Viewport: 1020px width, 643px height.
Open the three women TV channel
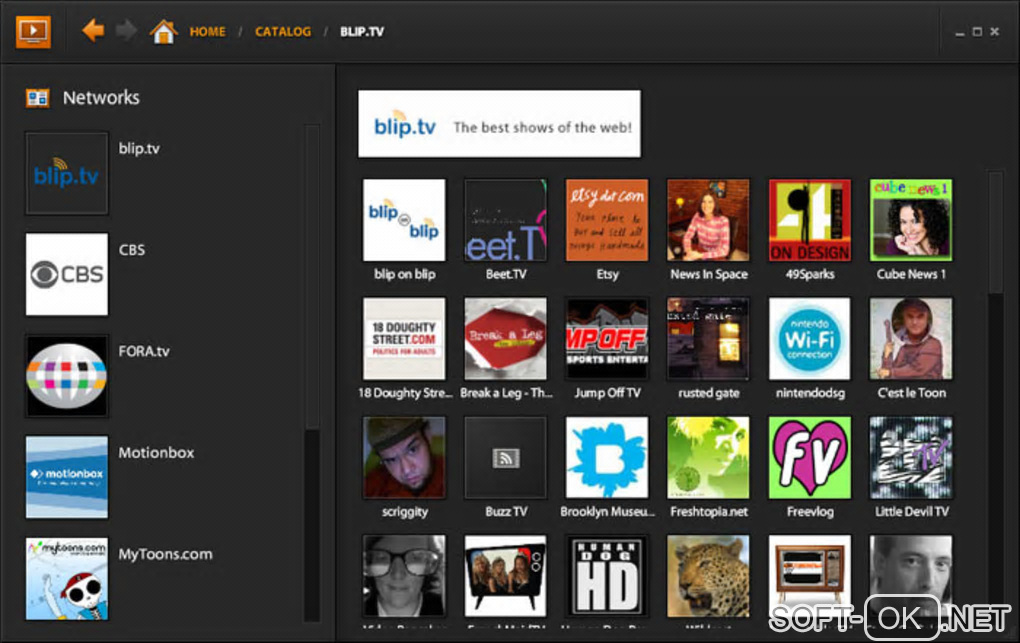tap(505, 576)
